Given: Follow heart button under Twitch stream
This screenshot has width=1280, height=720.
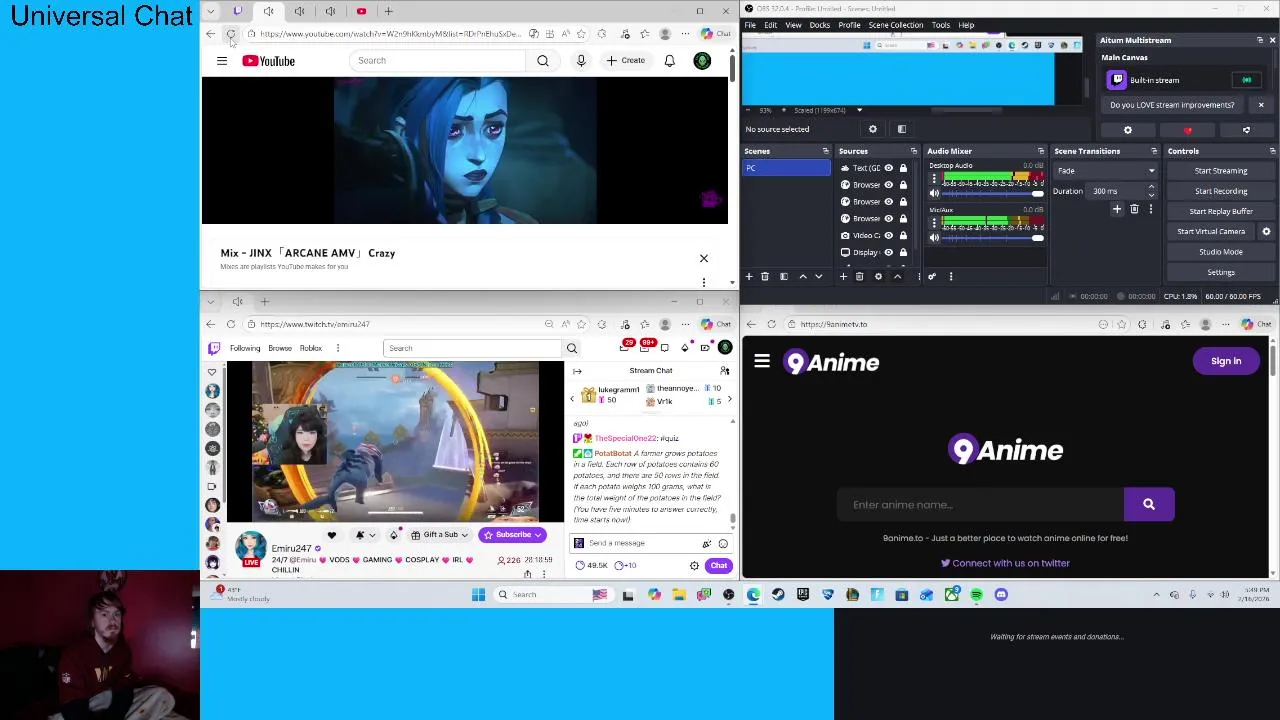Looking at the screenshot, I should (332, 535).
